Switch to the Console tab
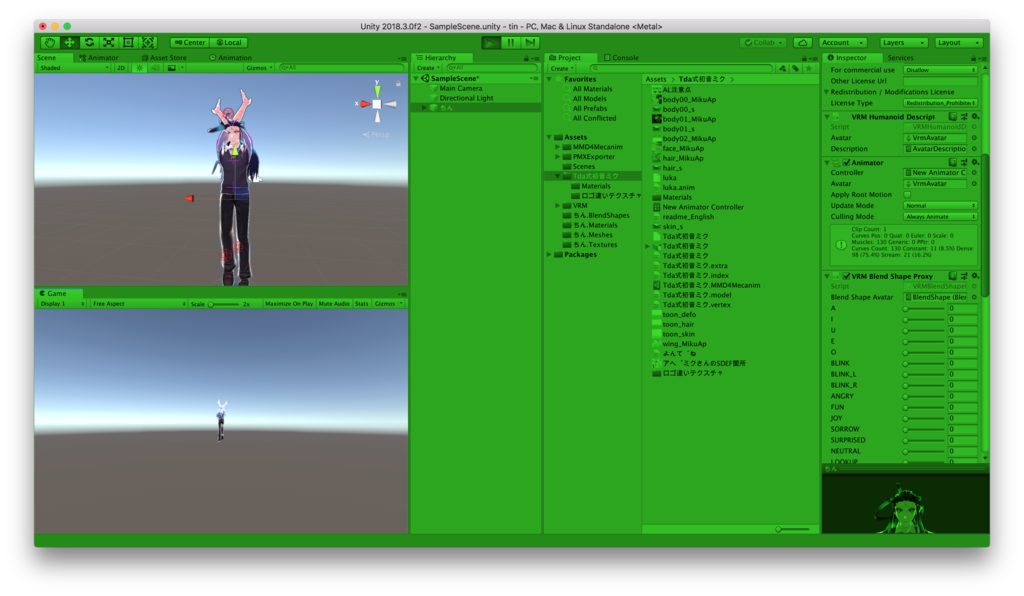The height and width of the screenshot is (596, 1024). pyautogui.click(x=621, y=57)
